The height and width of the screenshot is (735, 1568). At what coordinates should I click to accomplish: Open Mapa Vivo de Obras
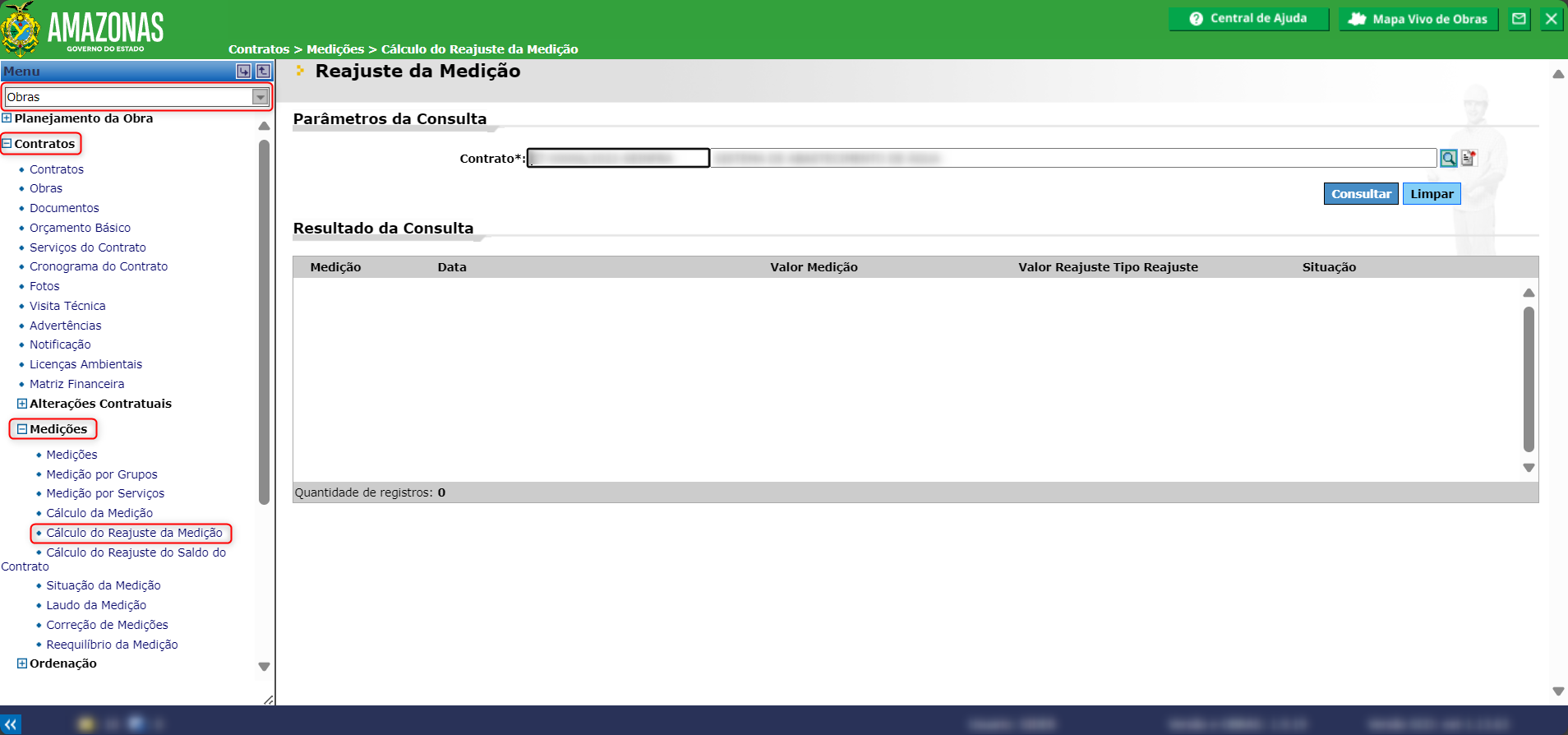[x=1418, y=19]
